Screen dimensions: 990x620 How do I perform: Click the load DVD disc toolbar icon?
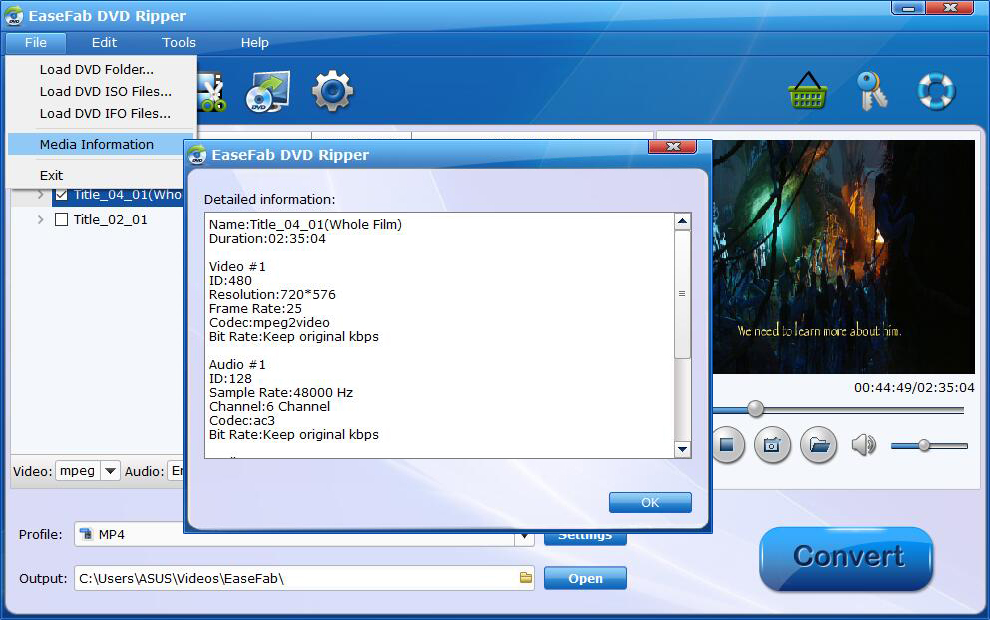(x=268, y=92)
